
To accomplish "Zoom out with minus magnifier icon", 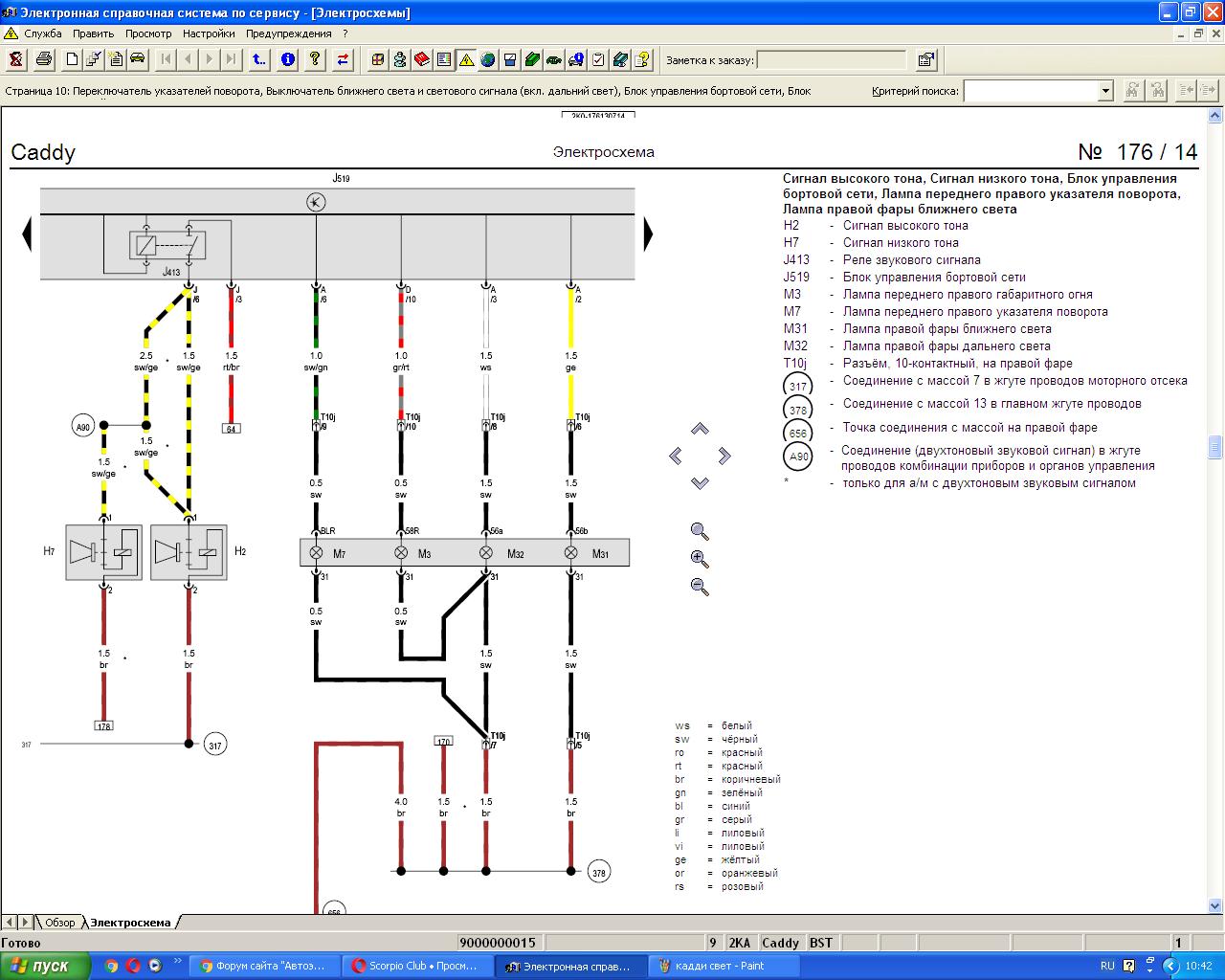I will 700,587.
